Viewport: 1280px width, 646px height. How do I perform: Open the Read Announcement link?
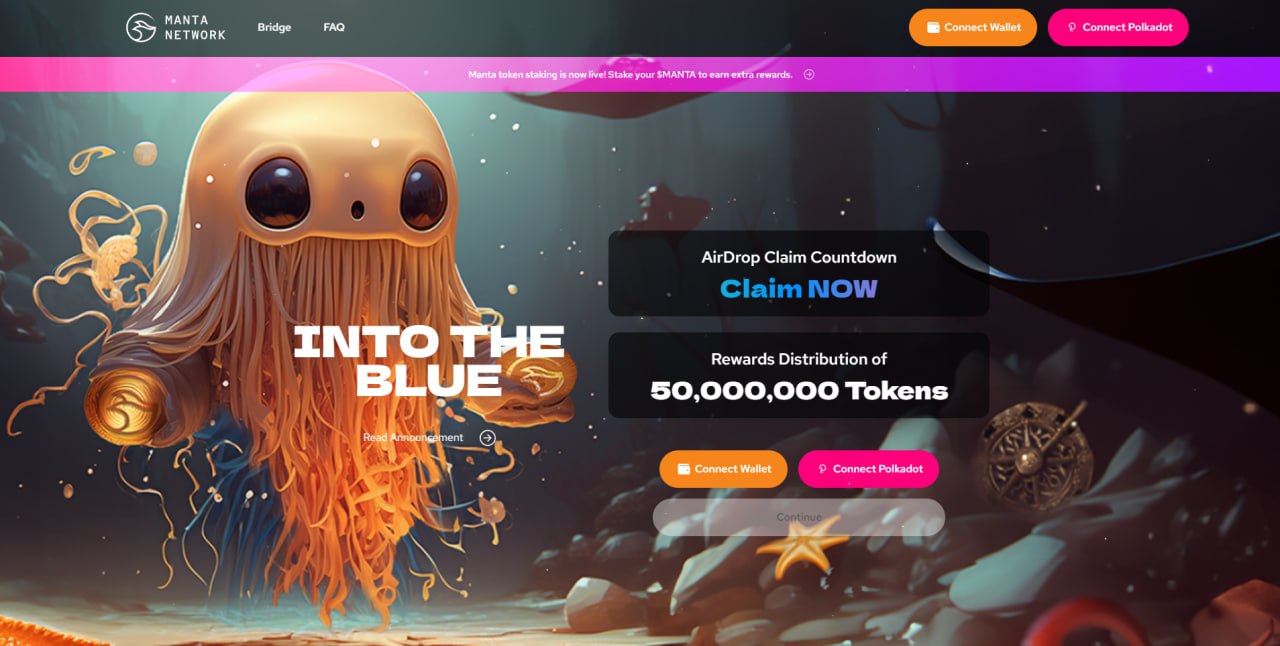pos(413,437)
